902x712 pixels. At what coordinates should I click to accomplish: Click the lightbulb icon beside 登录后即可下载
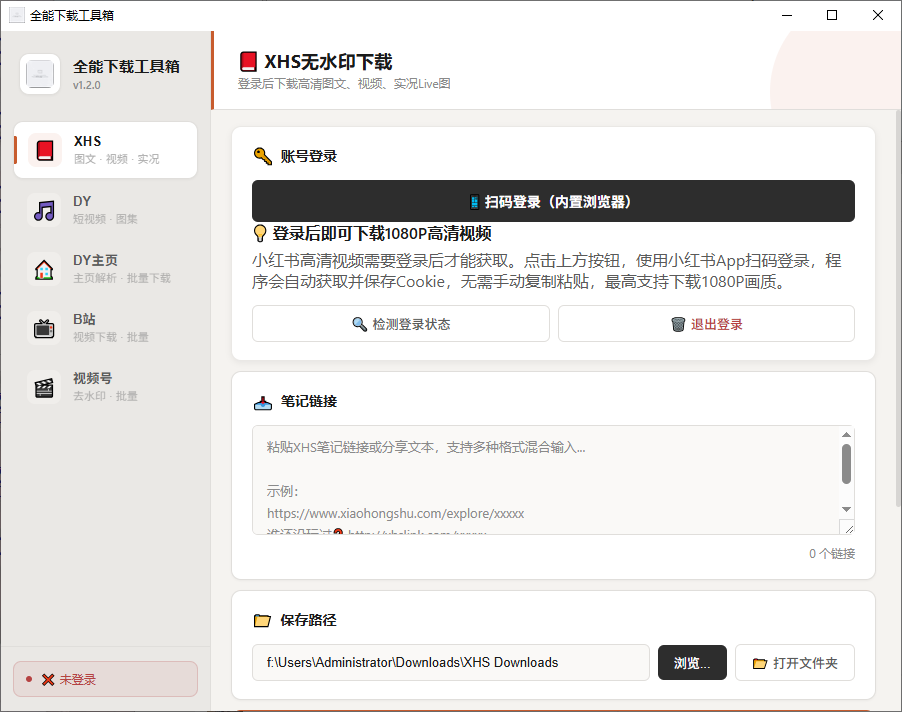260,233
